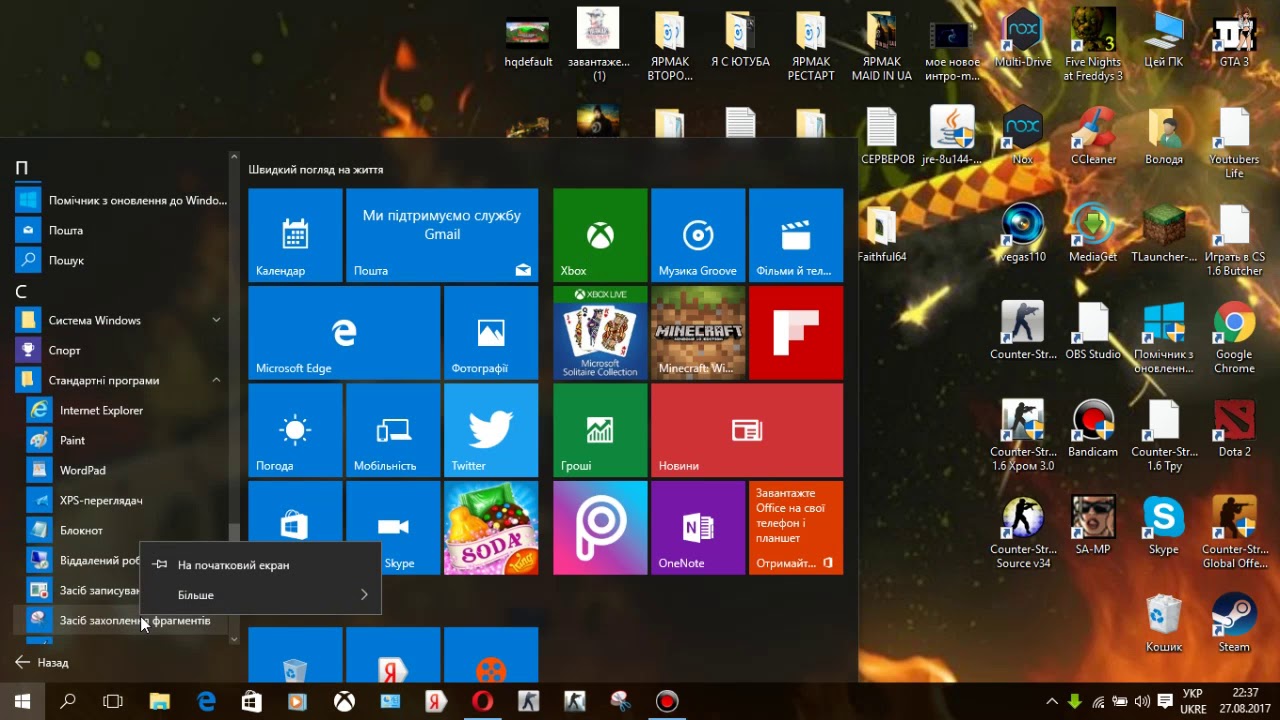1280x720 pixels.
Task: Select the OBS Studio desktop icon
Action: coord(1093,331)
